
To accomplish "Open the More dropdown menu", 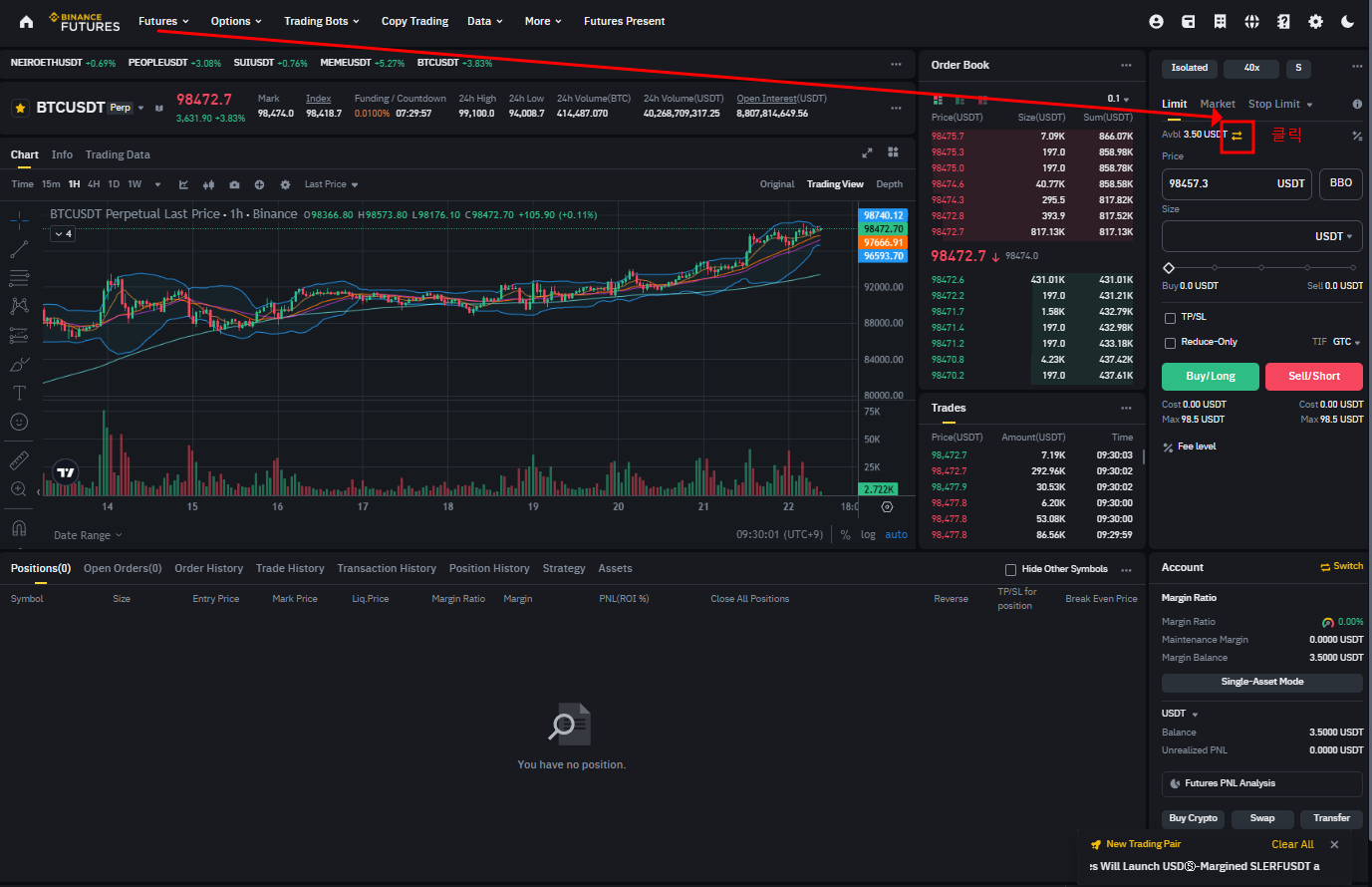I will [x=543, y=21].
